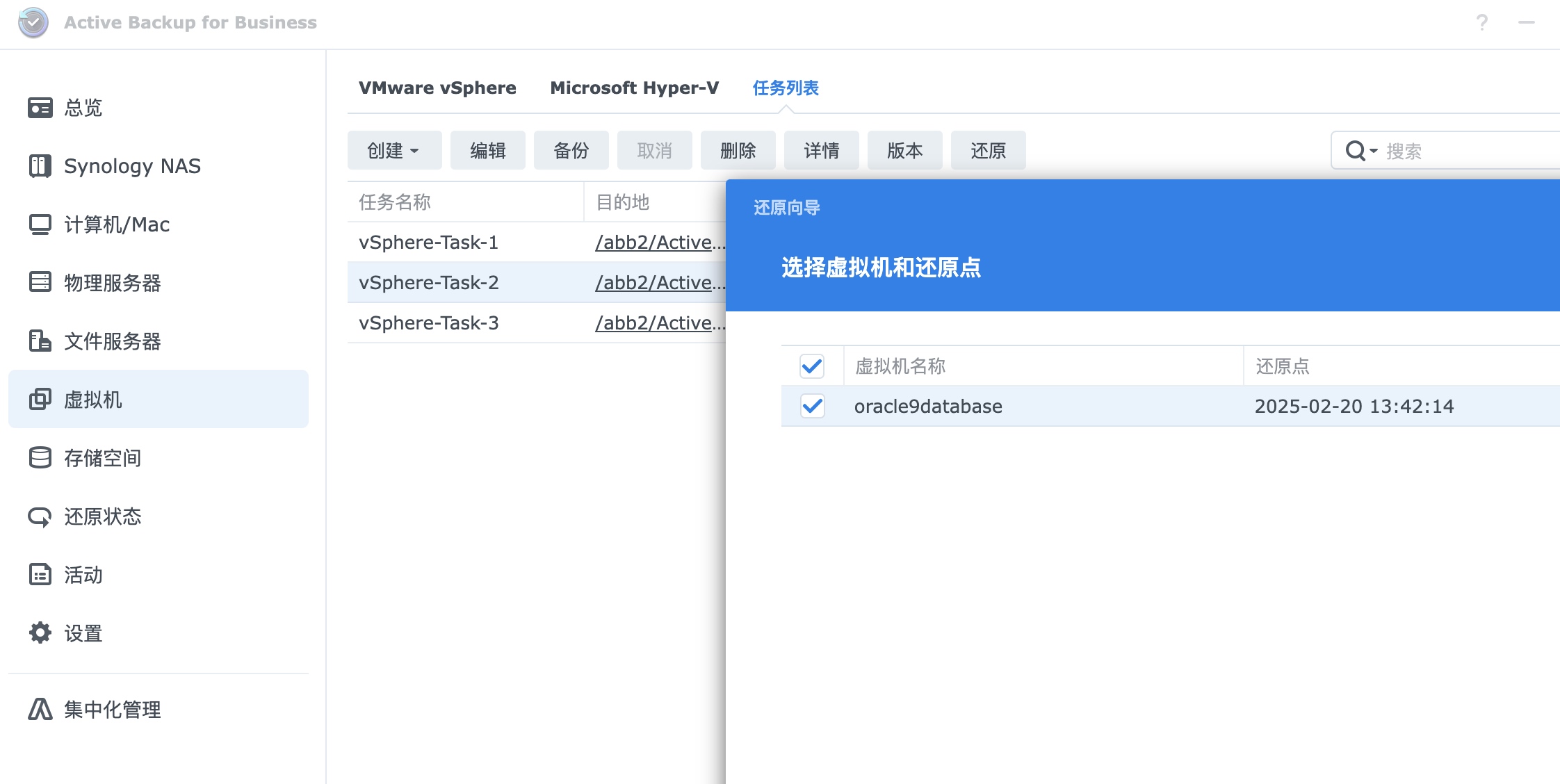
Task: Open the help question mark icon
Action: [1482, 22]
